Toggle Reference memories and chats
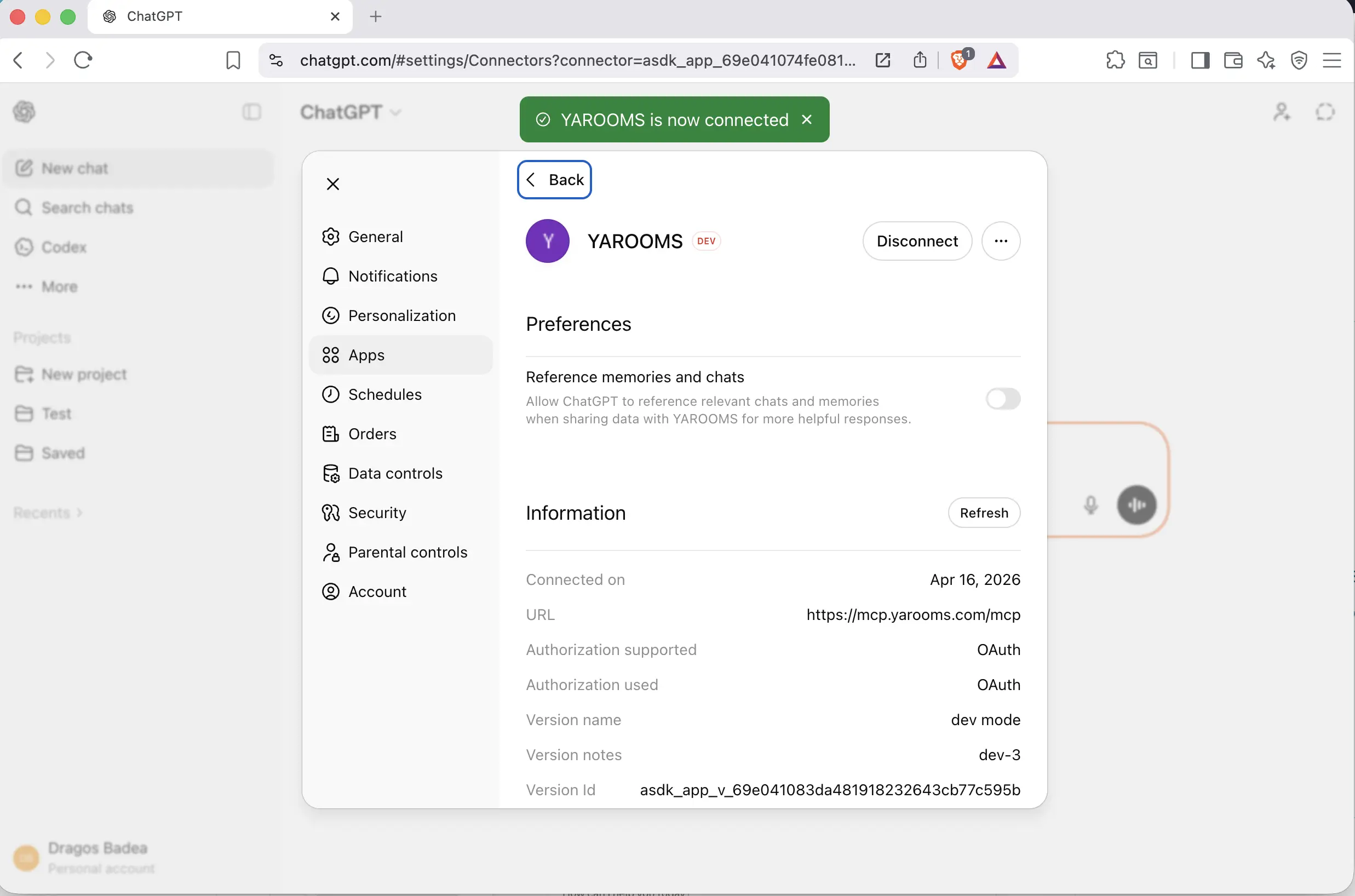Image resolution: width=1355 pixels, height=896 pixels. (1002, 398)
